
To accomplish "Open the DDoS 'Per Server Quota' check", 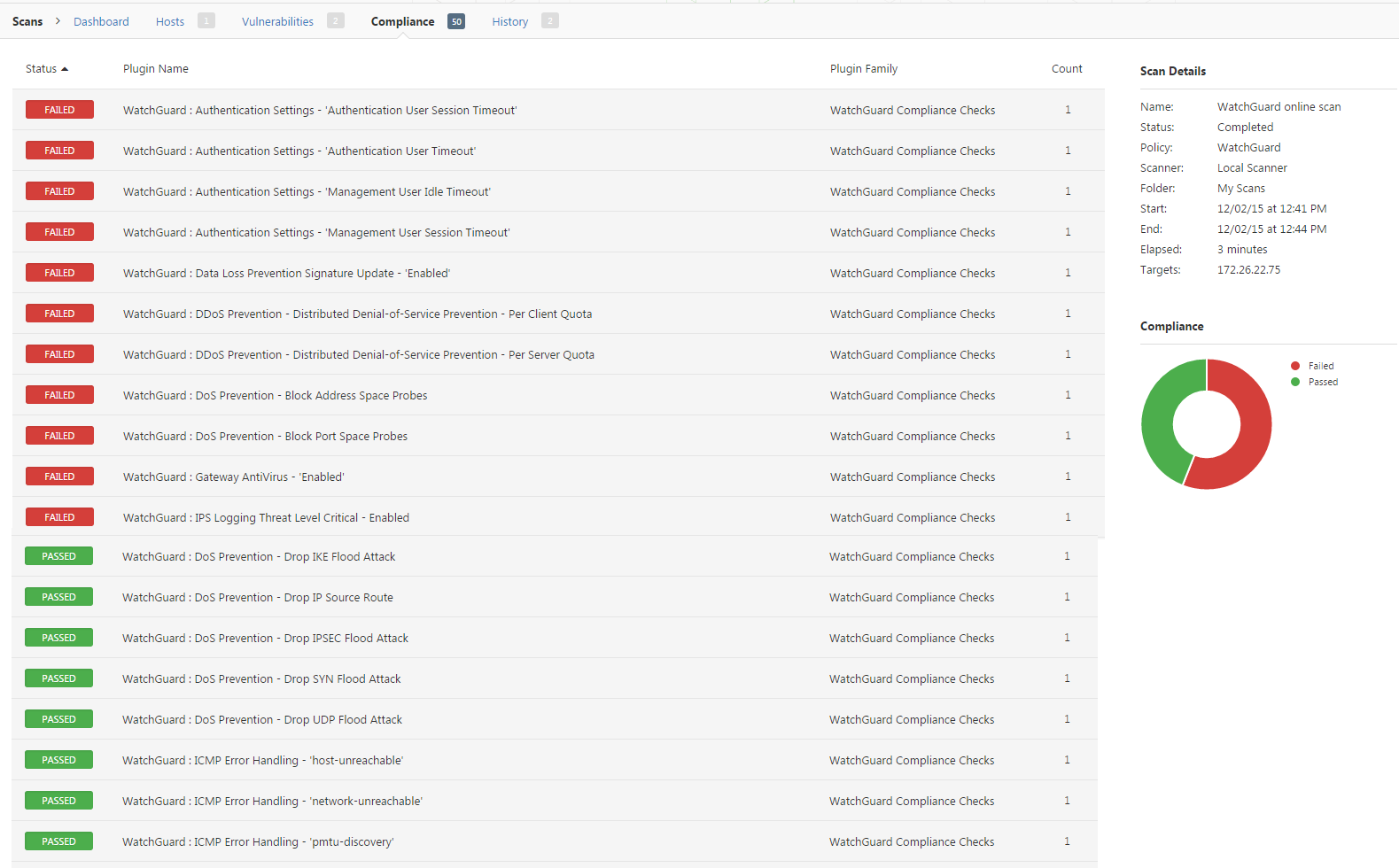I will pos(359,354).
